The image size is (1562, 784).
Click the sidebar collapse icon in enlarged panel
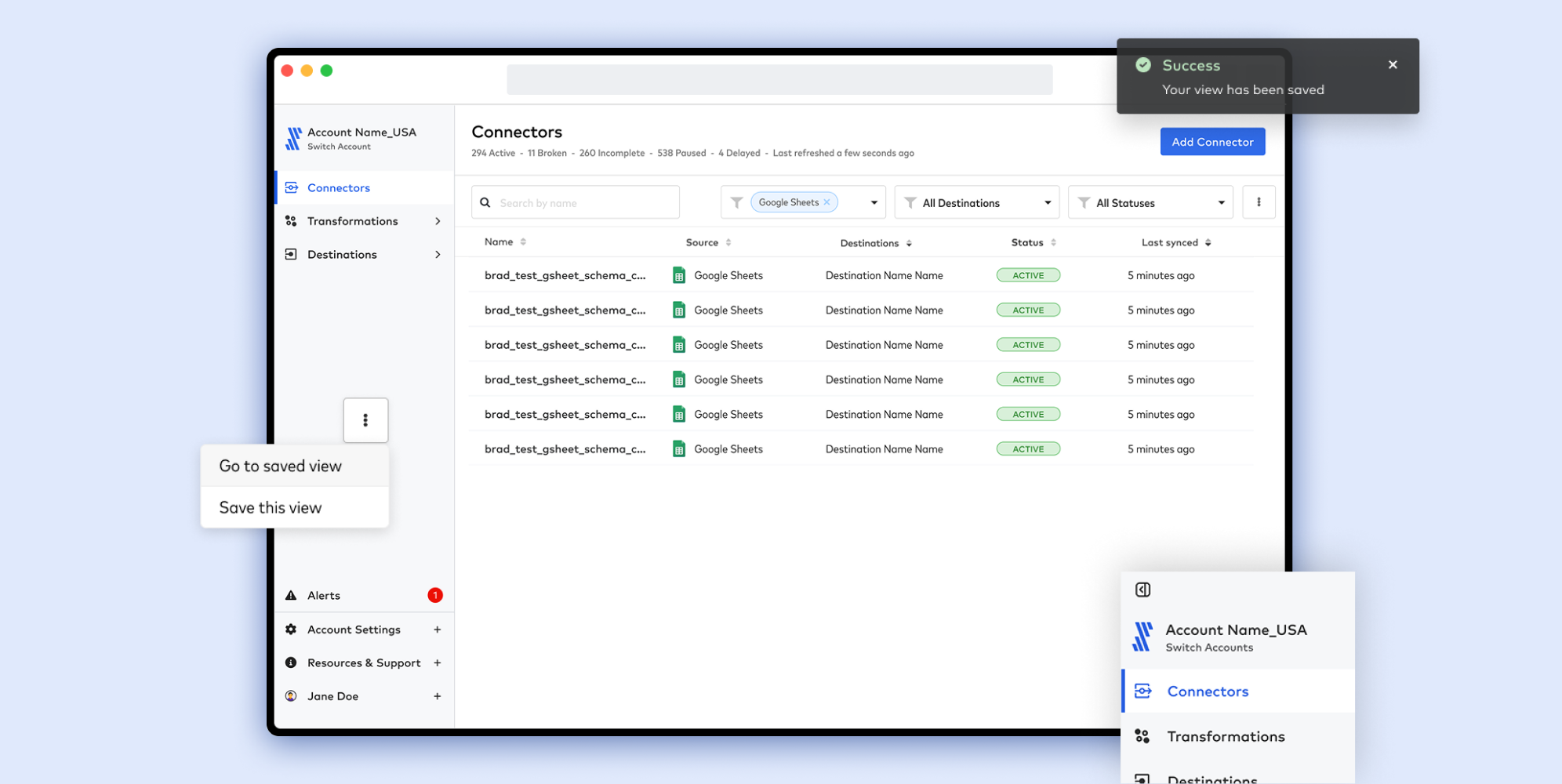tap(1142, 590)
